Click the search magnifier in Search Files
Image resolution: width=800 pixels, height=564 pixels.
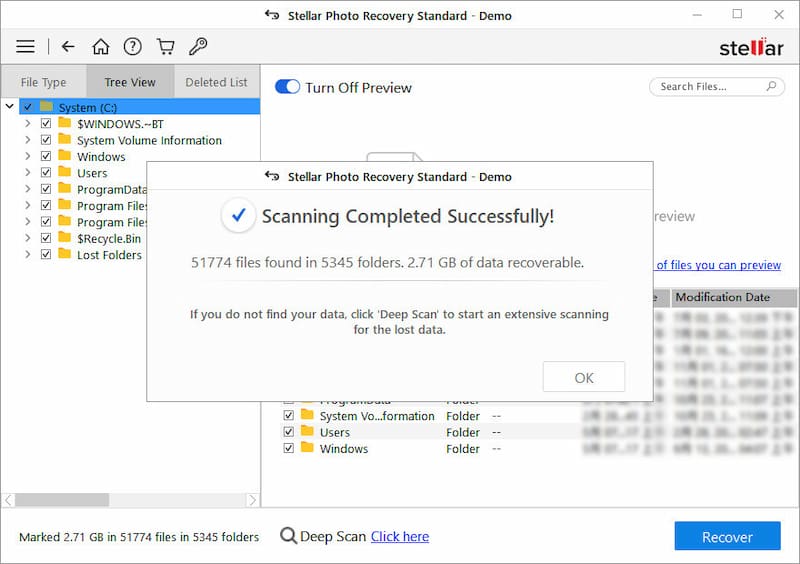pyautogui.click(x=771, y=87)
